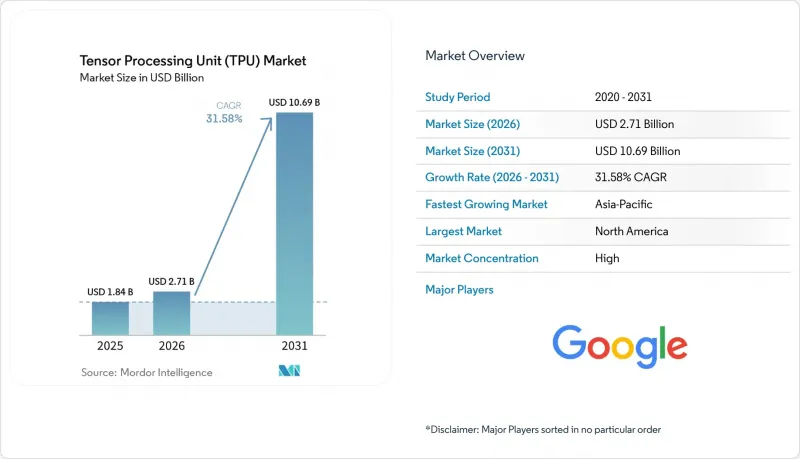Select the 2025 bar in chart

(110, 318)
